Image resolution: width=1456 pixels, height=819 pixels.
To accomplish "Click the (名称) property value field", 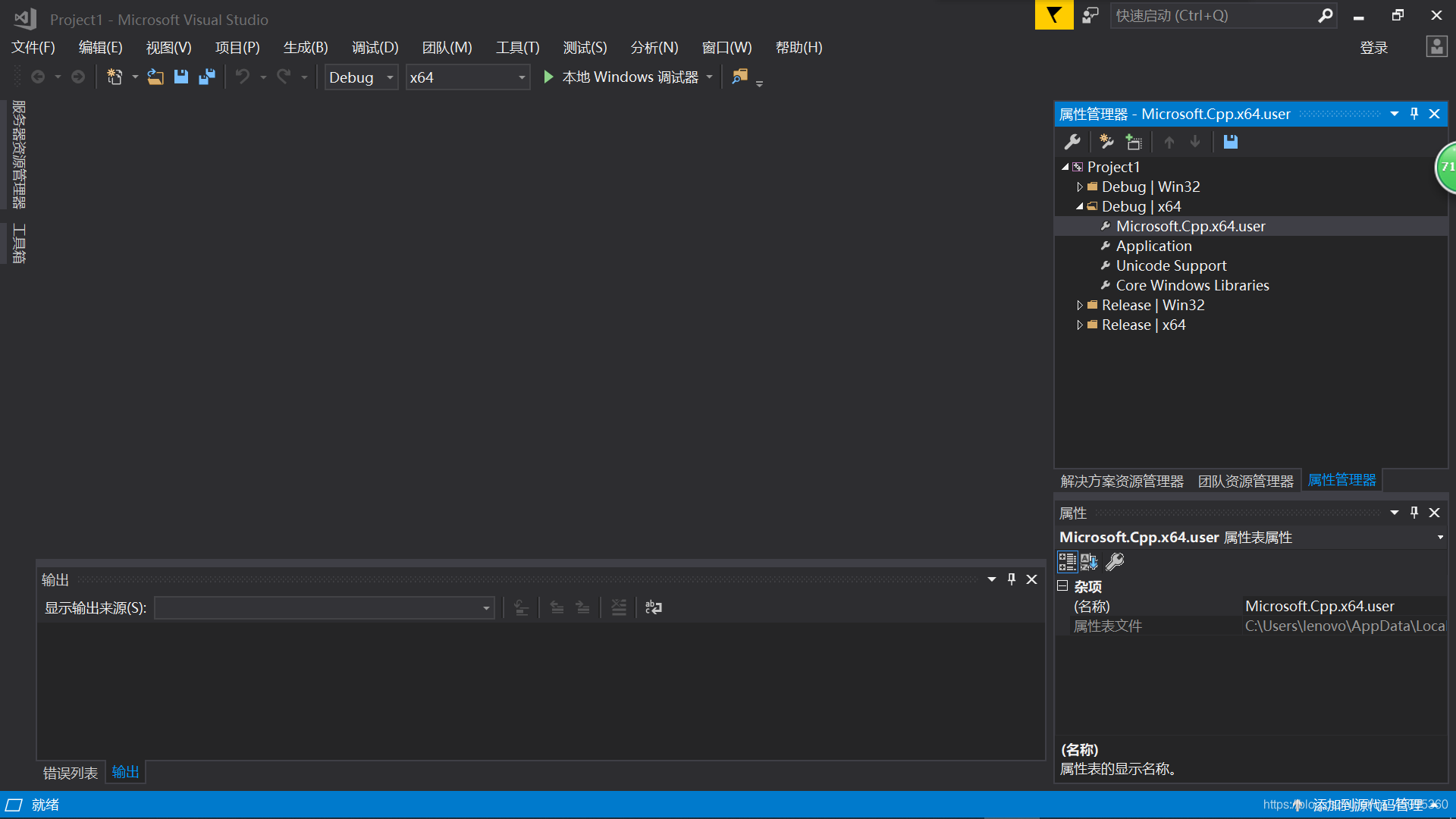I will [1345, 606].
